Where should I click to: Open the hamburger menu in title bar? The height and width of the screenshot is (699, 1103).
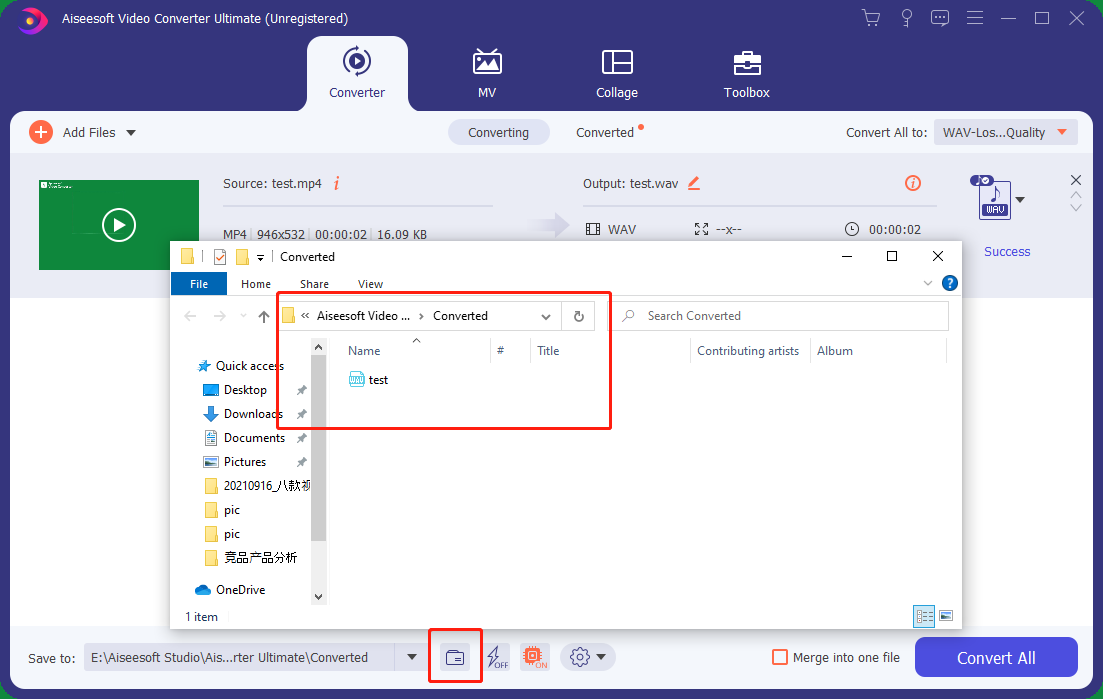pyautogui.click(x=975, y=18)
